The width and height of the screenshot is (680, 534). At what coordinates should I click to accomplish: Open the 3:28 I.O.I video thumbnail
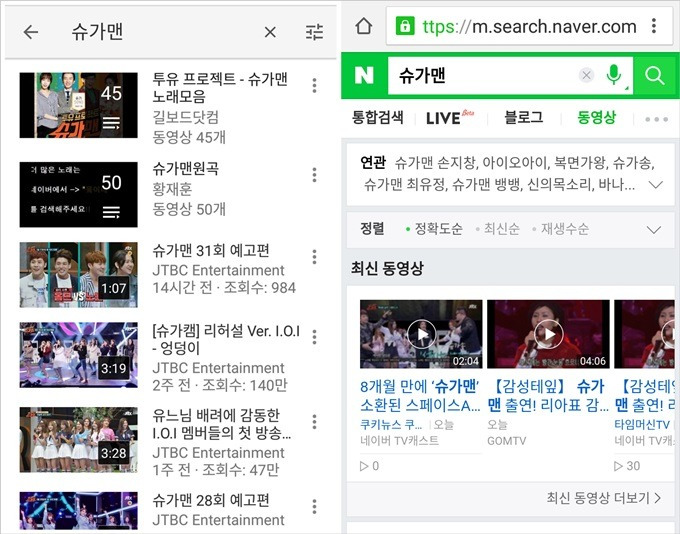(x=78, y=439)
